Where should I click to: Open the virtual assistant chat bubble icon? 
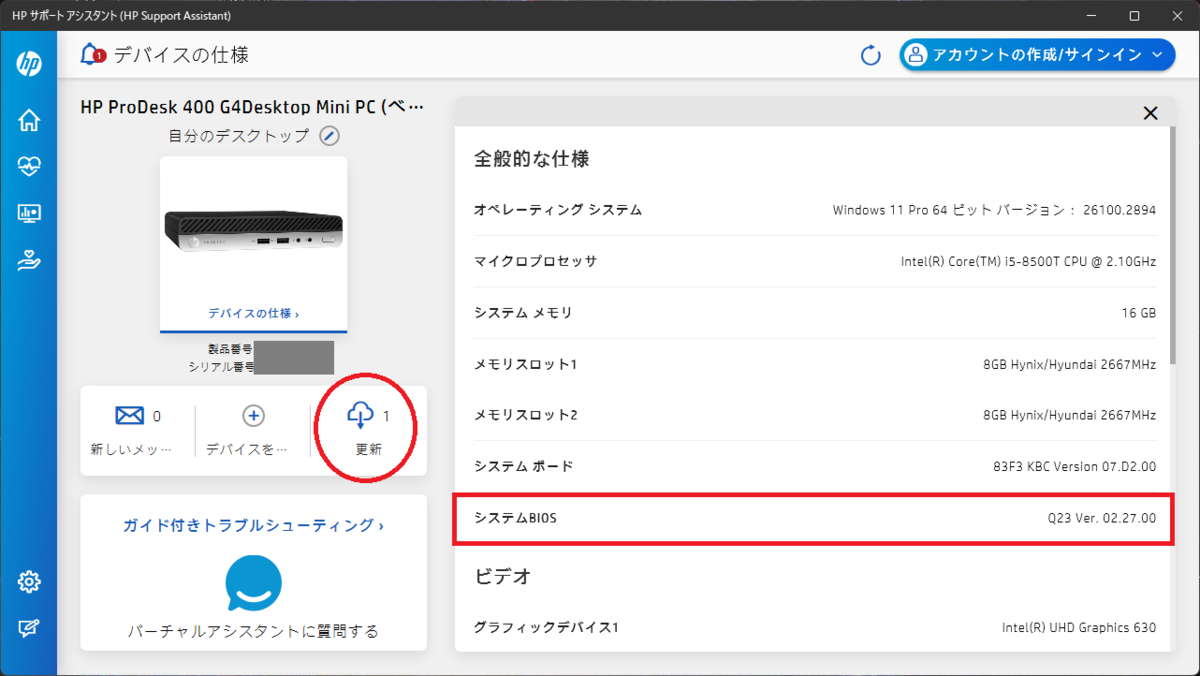(x=253, y=583)
